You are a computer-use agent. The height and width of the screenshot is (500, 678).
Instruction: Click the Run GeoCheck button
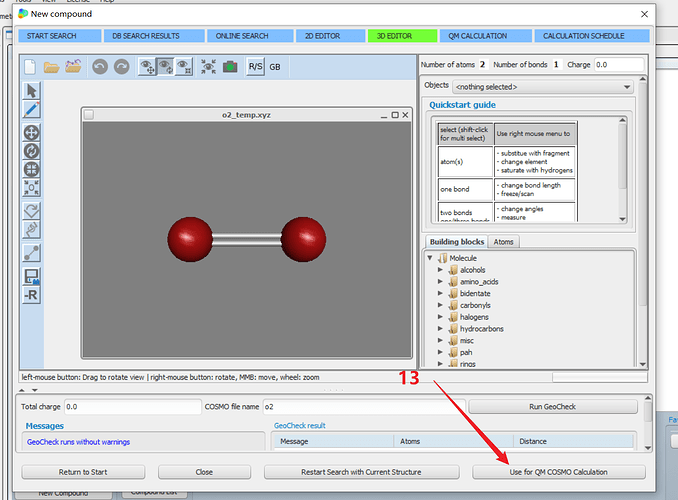(553, 407)
